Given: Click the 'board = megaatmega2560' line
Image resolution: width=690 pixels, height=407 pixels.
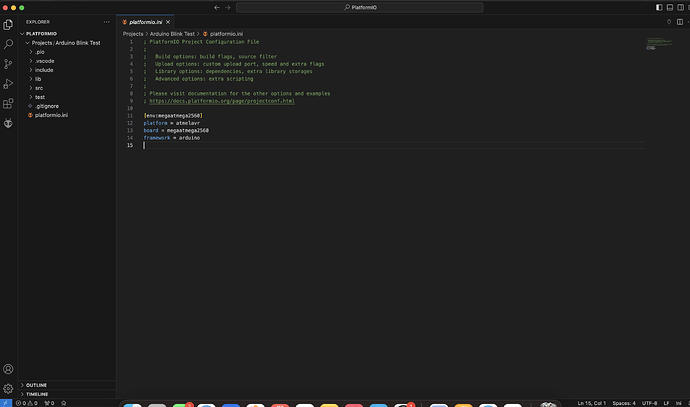Looking at the screenshot, I should tap(176, 131).
